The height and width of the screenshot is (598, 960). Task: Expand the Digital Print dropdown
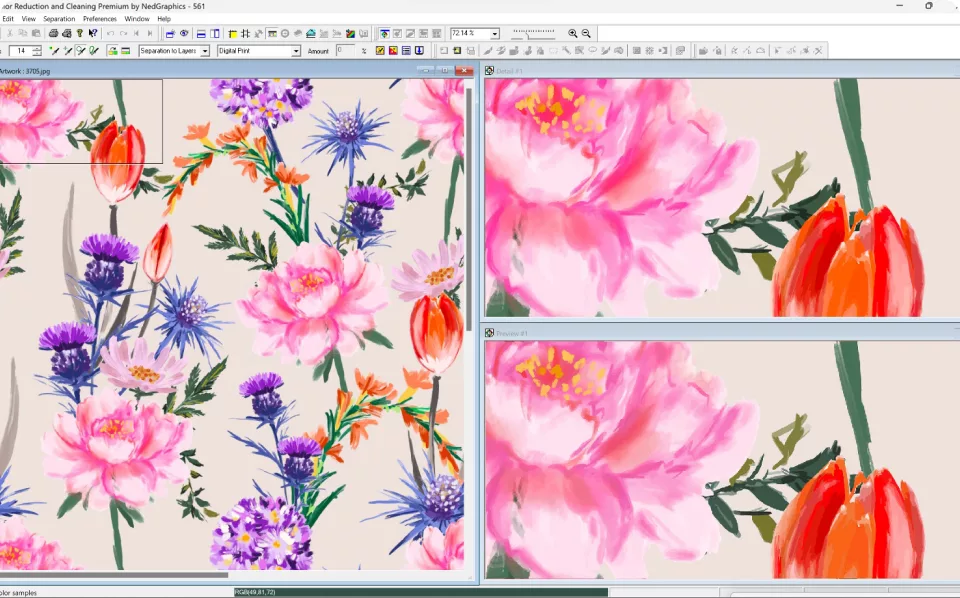click(295, 51)
